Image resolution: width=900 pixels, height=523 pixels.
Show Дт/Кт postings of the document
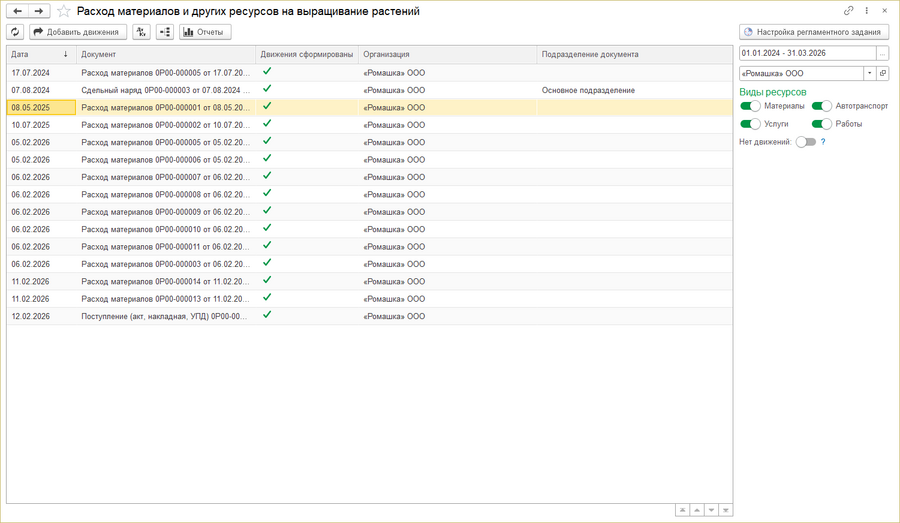pyautogui.click(x=141, y=32)
